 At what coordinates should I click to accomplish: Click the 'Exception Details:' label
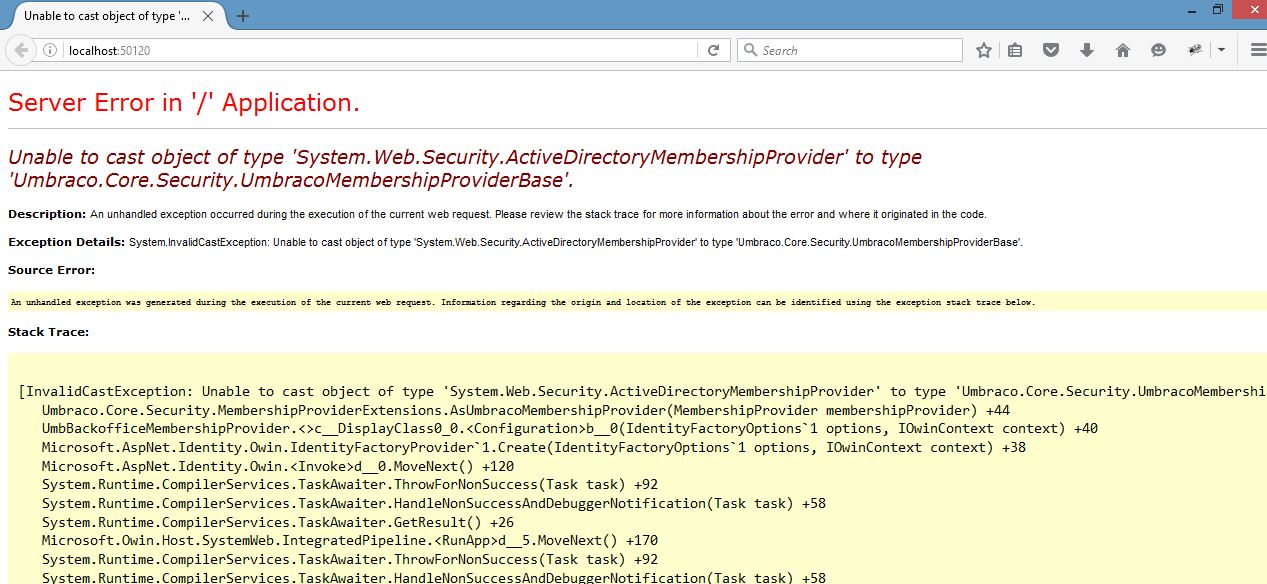[x=66, y=242]
